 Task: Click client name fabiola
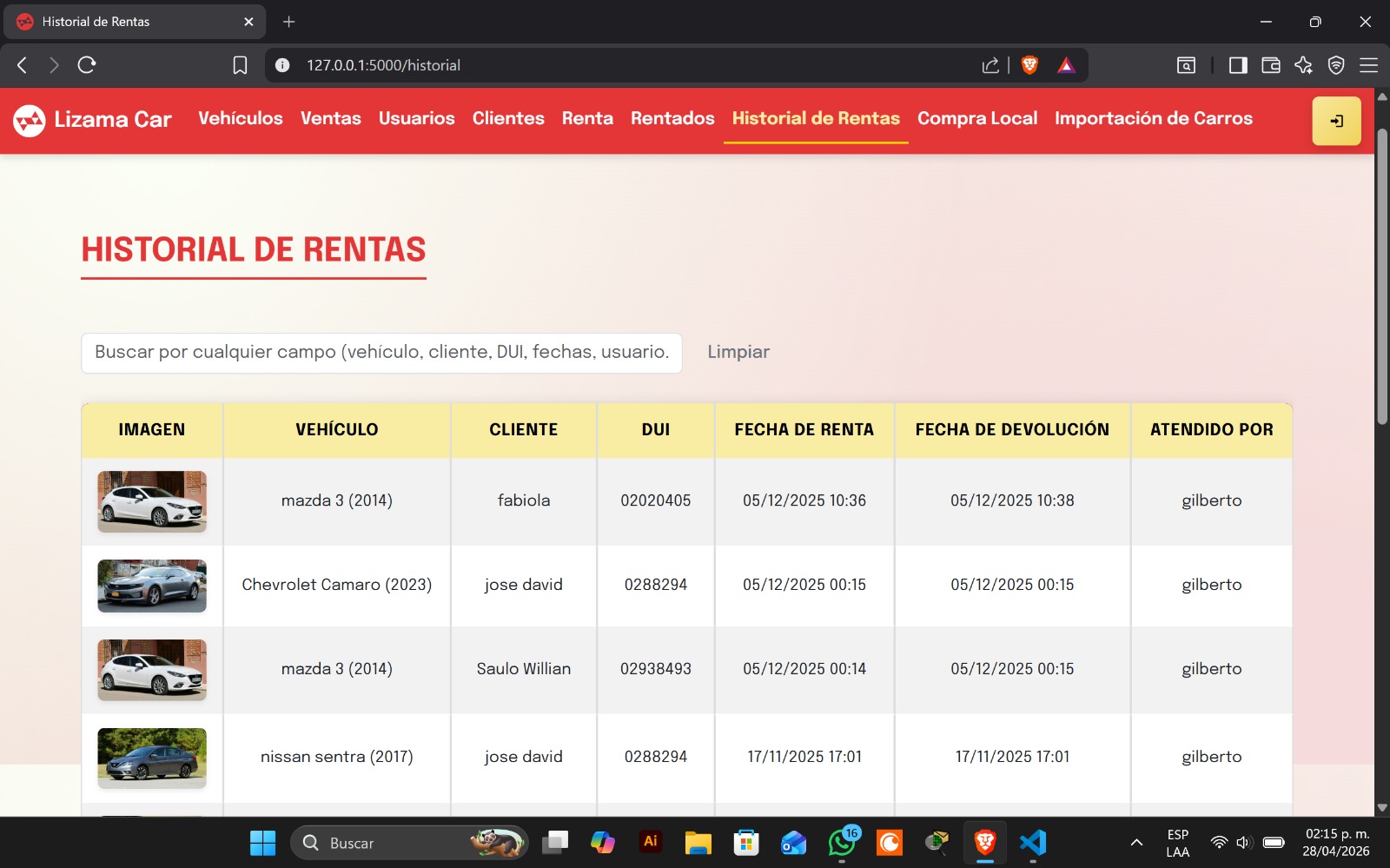point(524,500)
